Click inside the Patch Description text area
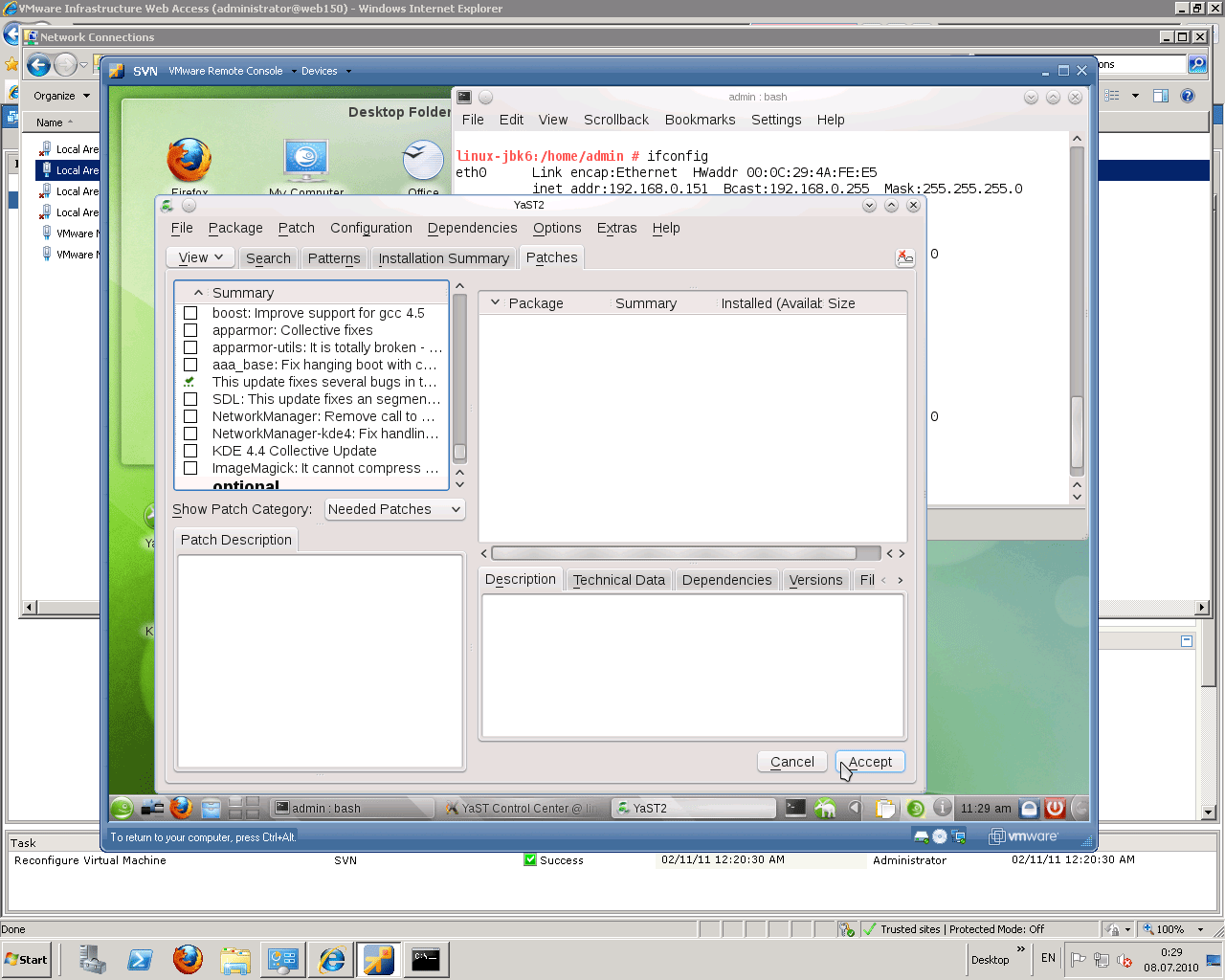The width and height of the screenshot is (1225, 980). 321,661
